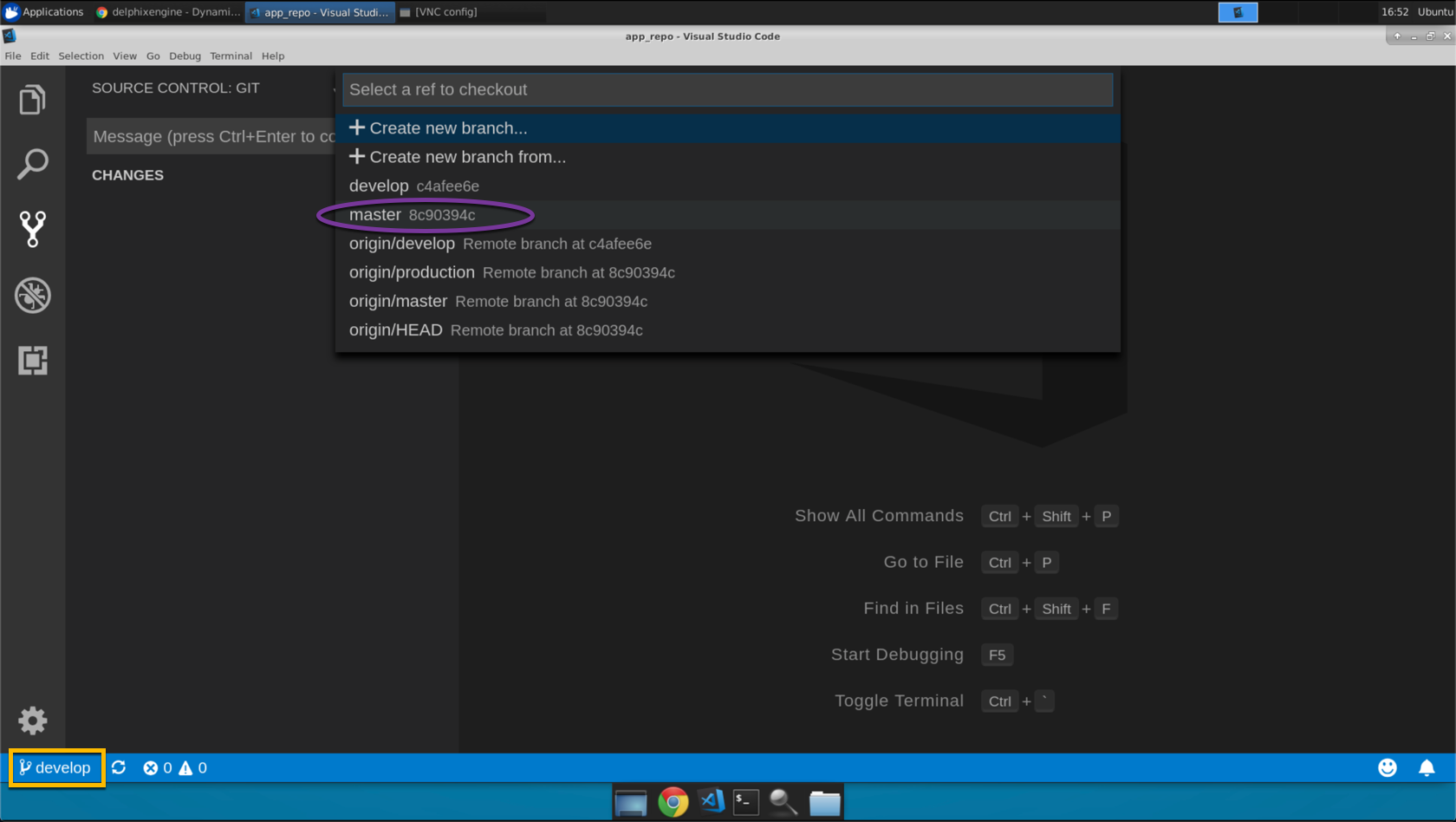
Task: Open the warnings count in status bar
Action: coord(192,767)
